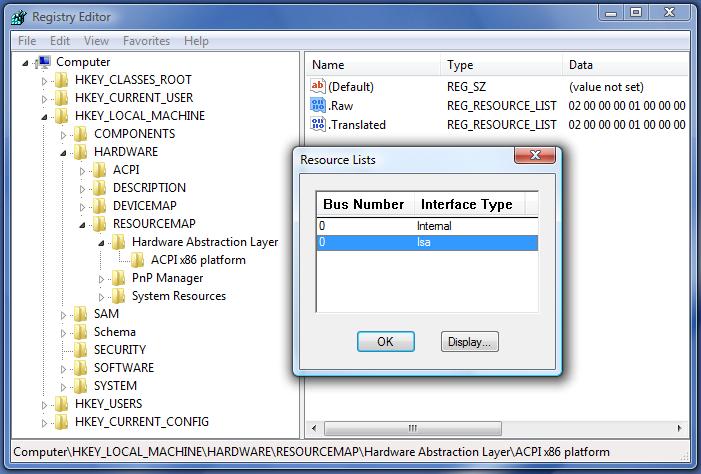Click the DEVICEMAP folder icon
Screen dimensions: 701x474
pyautogui.click(x=99, y=206)
